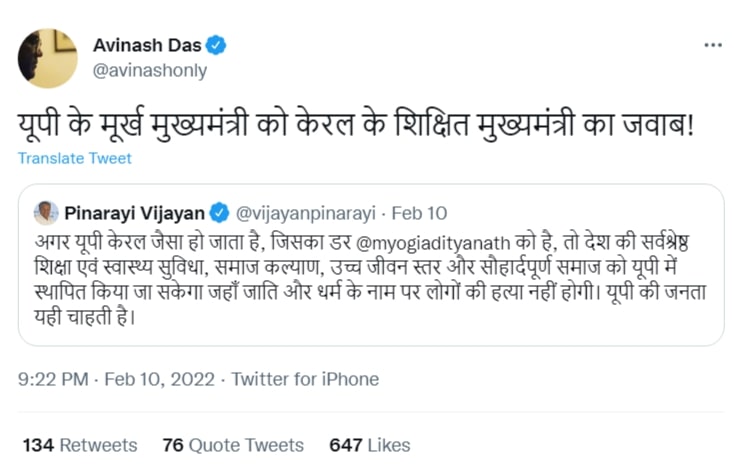Open the three-dot more options menu

point(712,46)
